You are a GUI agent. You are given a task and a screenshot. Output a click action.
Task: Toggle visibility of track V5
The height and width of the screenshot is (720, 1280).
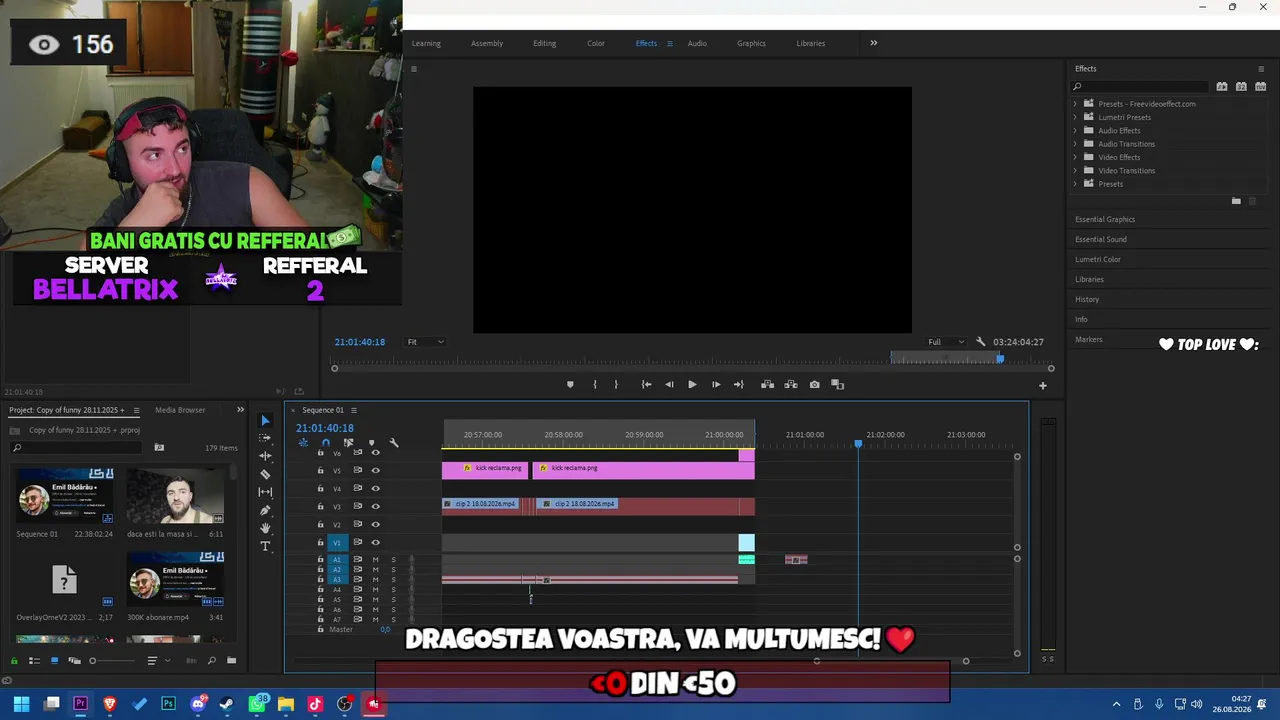tap(375, 471)
